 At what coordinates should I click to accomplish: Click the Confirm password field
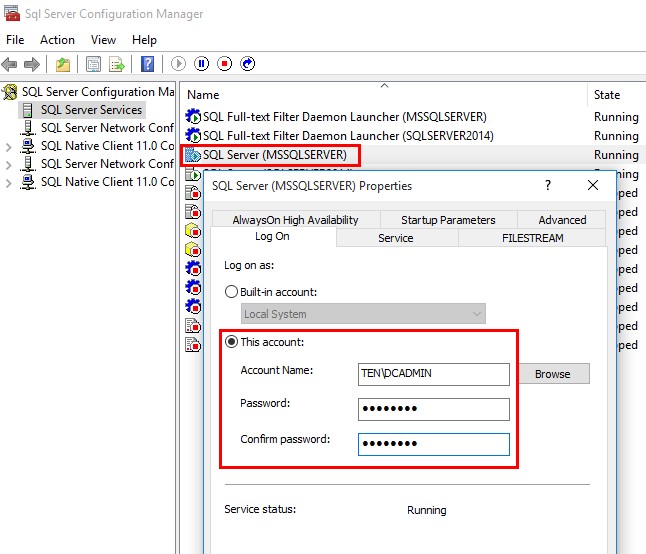433,444
